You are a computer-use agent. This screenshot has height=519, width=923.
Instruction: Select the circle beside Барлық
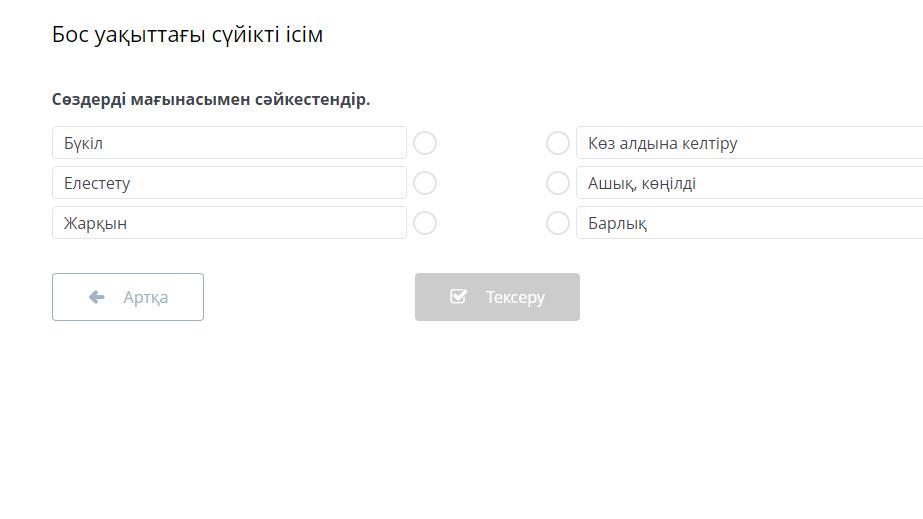(x=558, y=223)
